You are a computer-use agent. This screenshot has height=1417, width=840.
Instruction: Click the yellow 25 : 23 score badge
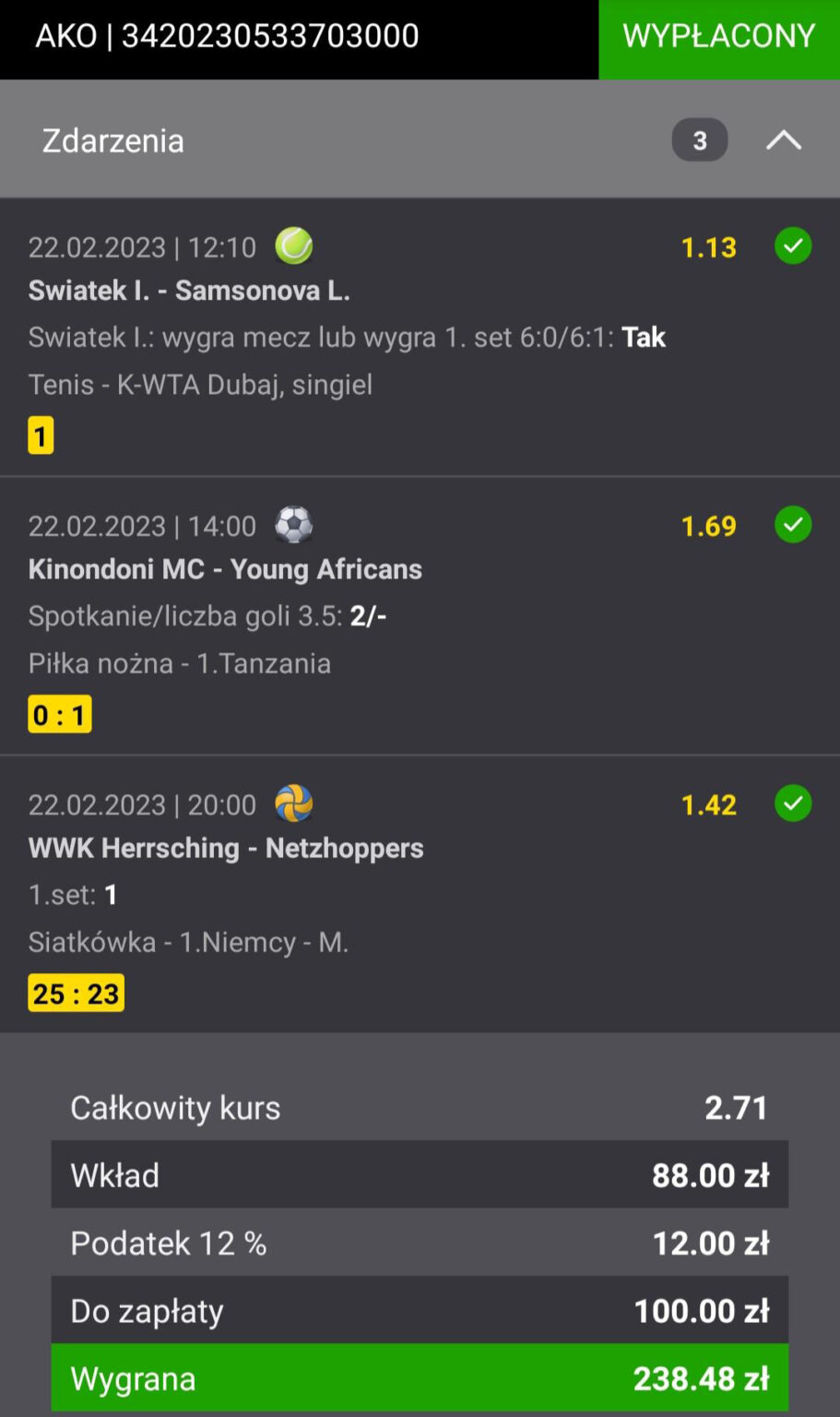pos(77,994)
